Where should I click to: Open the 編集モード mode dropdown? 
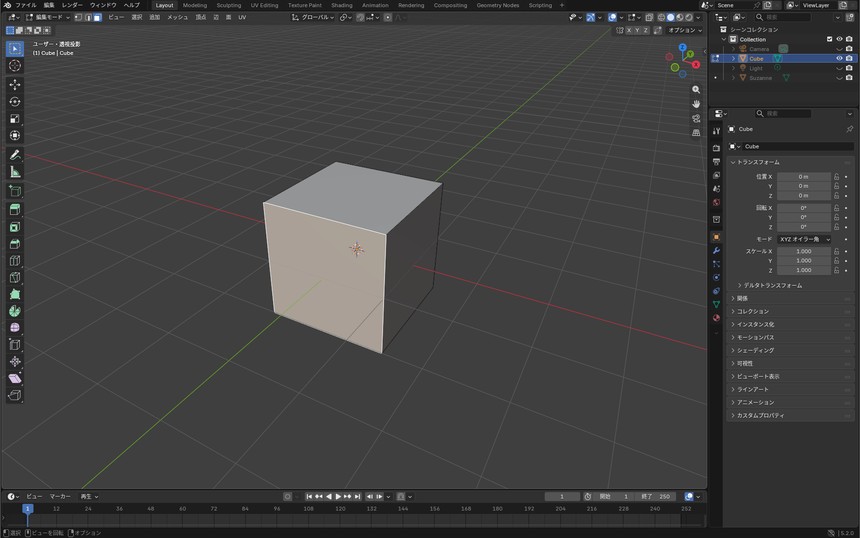pyautogui.click(x=48, y=18)
